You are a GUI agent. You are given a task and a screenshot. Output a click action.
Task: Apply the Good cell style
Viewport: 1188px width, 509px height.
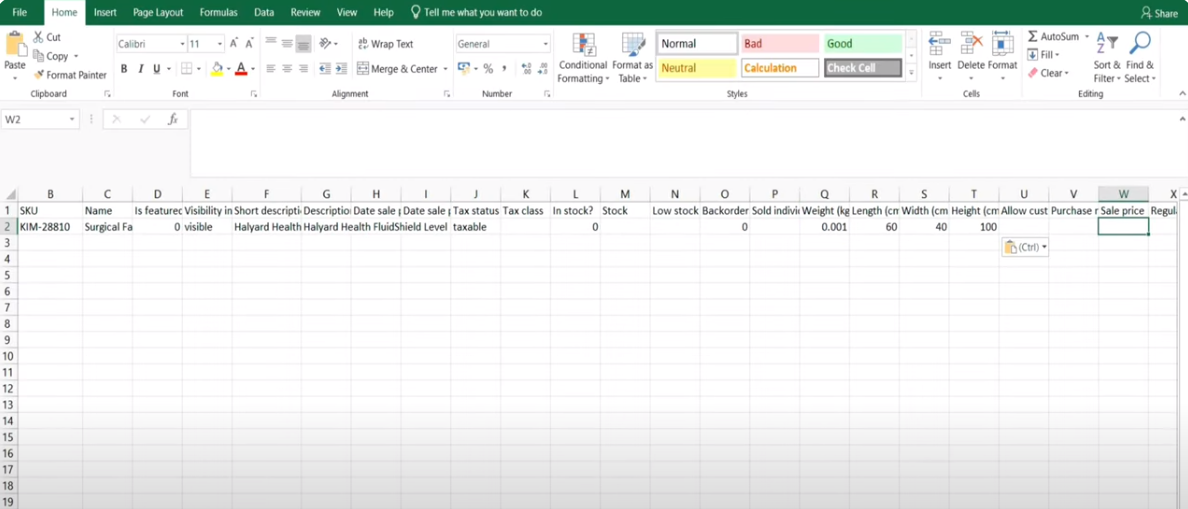[x=863, y=44]
